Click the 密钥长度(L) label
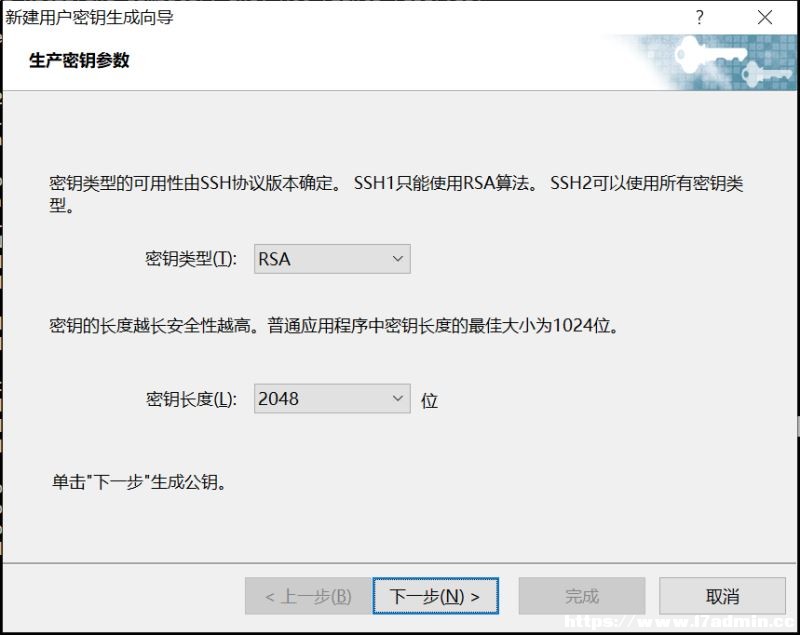This screenshot has width=800, height=635. click(x=191, y=399)
